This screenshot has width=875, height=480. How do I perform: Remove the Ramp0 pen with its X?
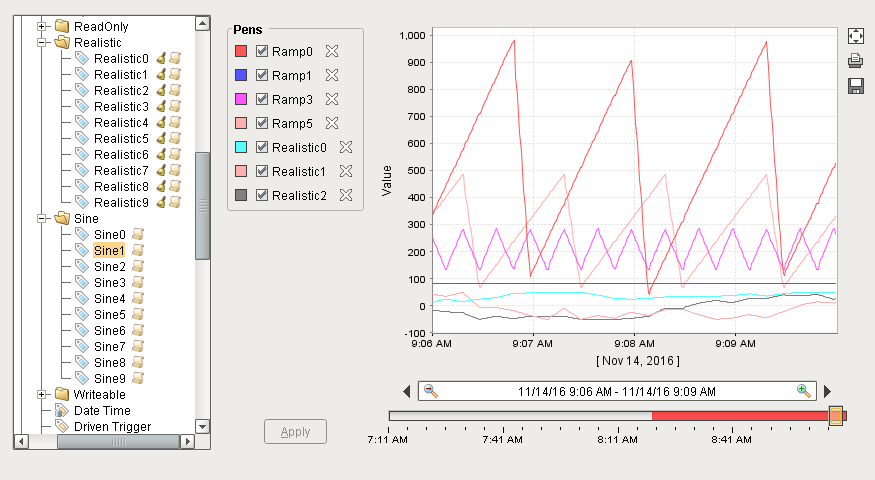point(333,51)
